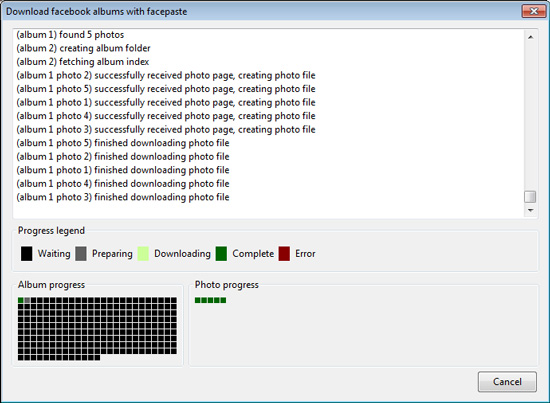This screenshot has width=550, height=403.
Task: Click the last green photo progress square
Action: coord(223,300)
